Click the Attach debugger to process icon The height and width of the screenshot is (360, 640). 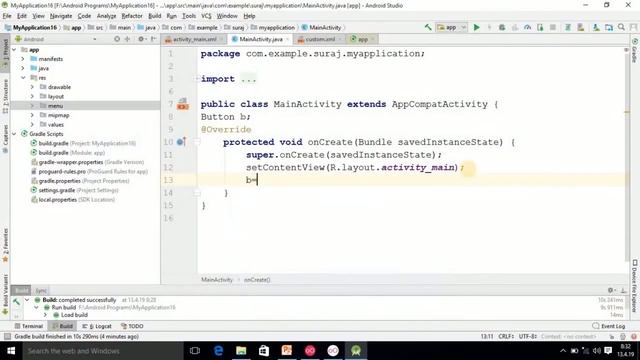pos(540,27)
